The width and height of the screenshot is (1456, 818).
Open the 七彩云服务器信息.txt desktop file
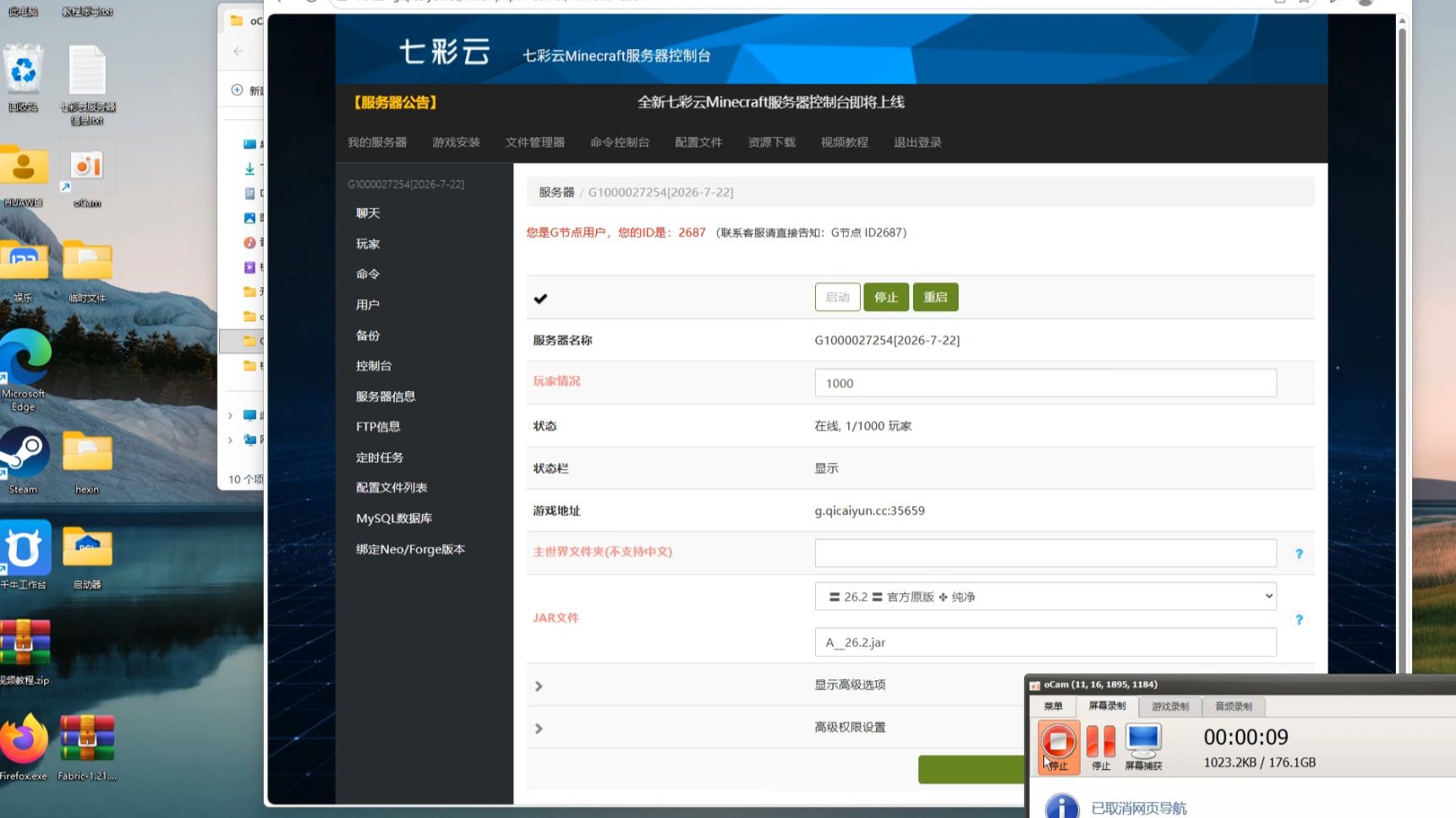click(x=87, y=85)
